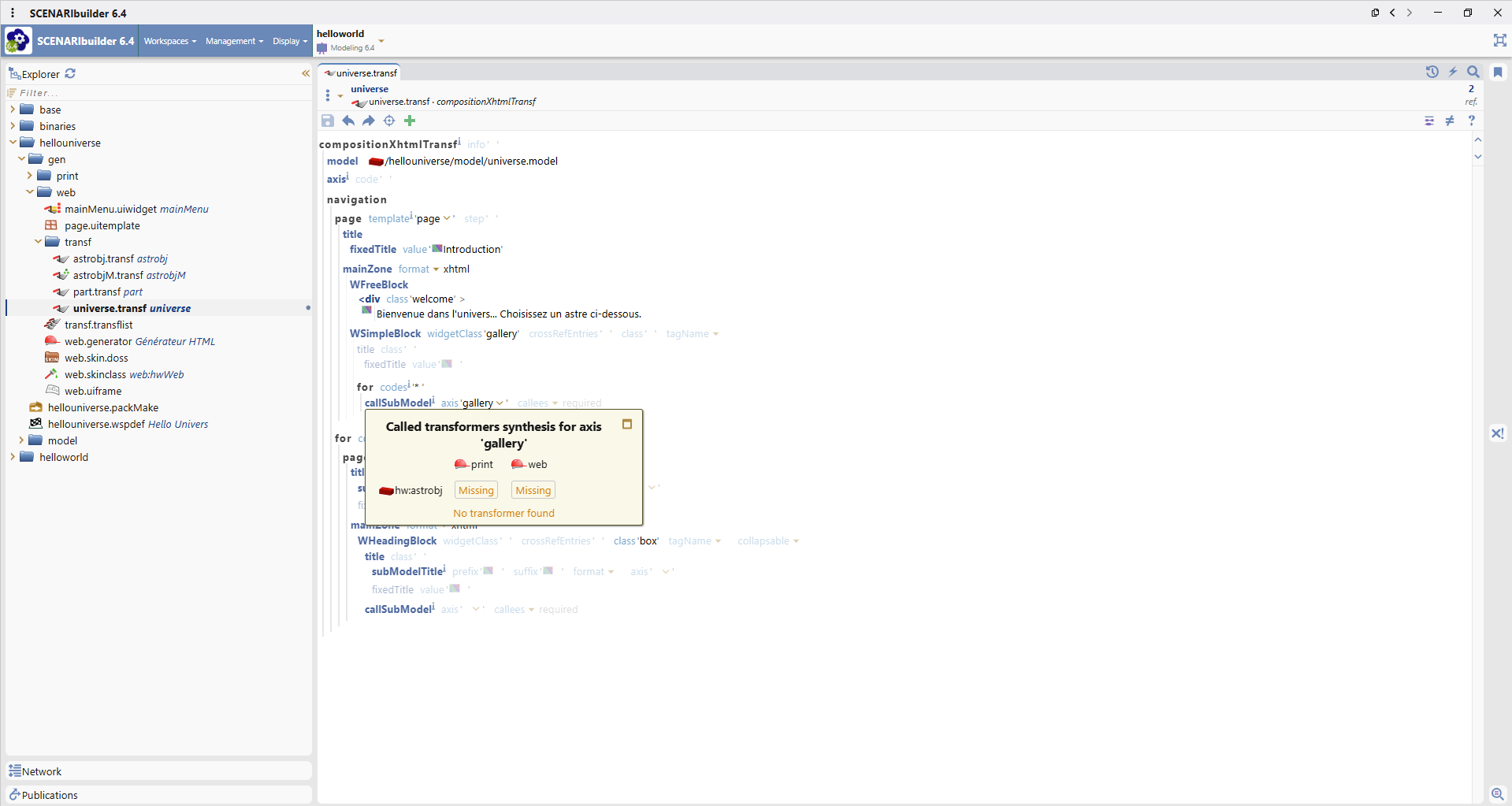This screenshot has width=1512, height=806.
Task: Click the Missing button under print
Action: point(476,490)
